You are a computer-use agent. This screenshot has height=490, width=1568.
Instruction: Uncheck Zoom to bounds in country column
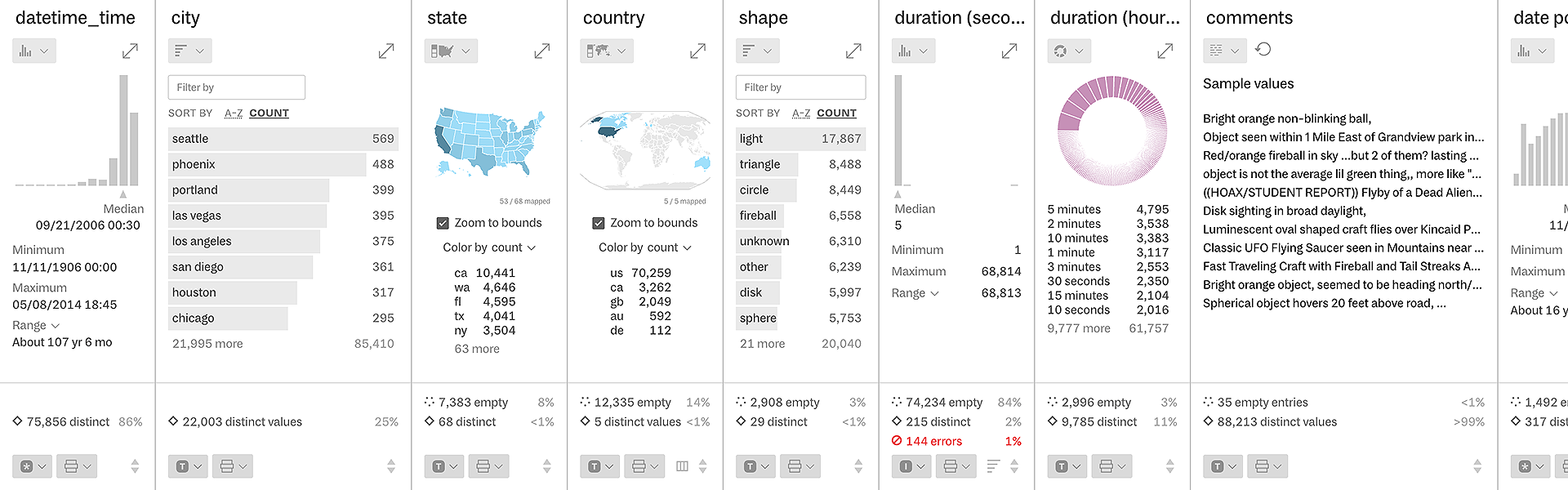(x=599, y=222)
